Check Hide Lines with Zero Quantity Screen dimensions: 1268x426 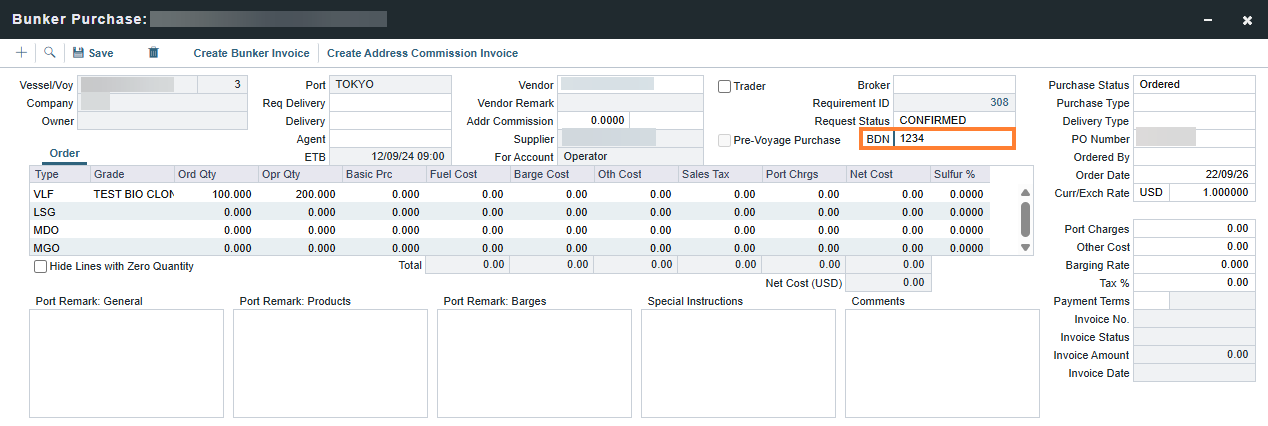(x=40, y=267)
